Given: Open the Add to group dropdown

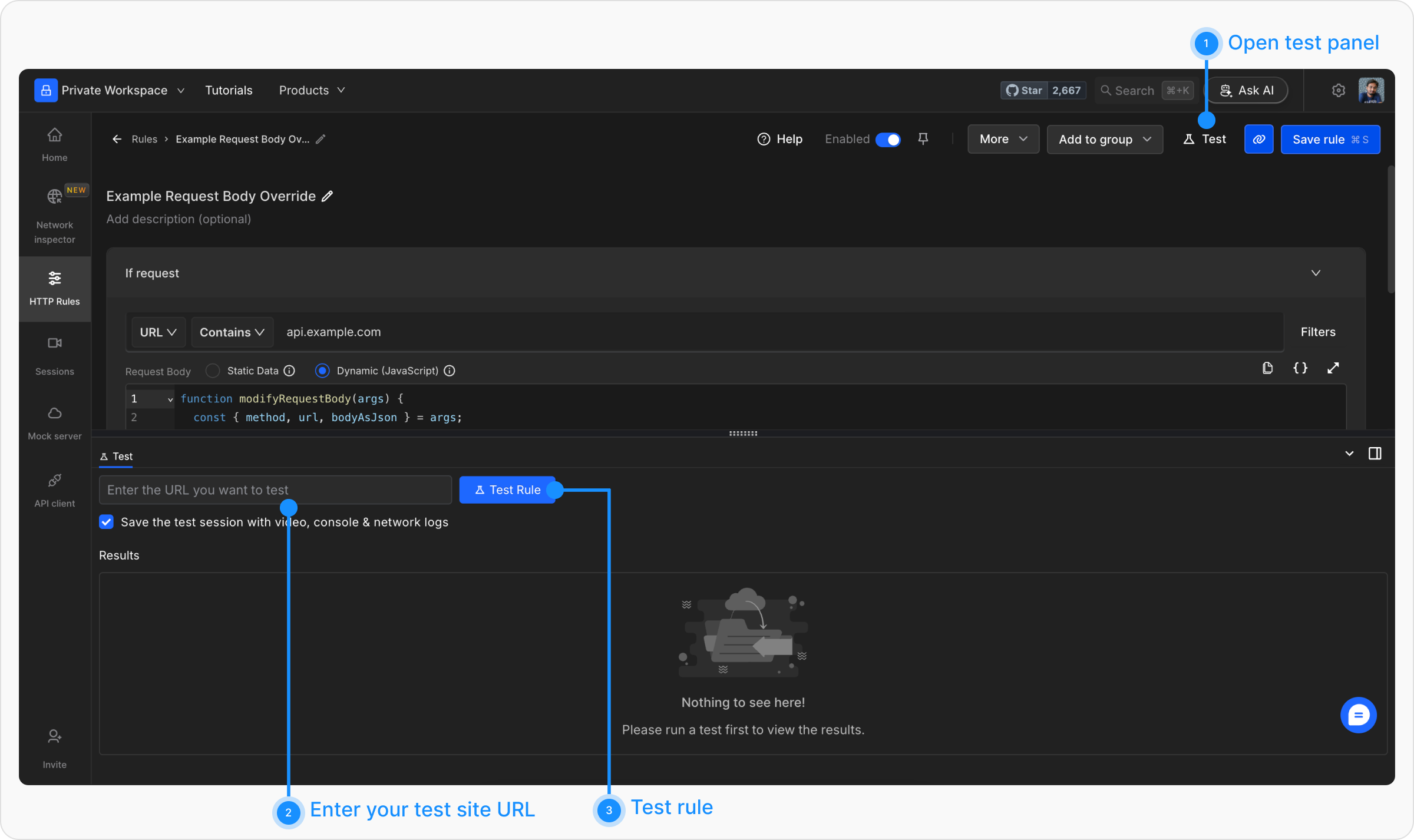Looking at the screenshot, I should coord(1104,140).
